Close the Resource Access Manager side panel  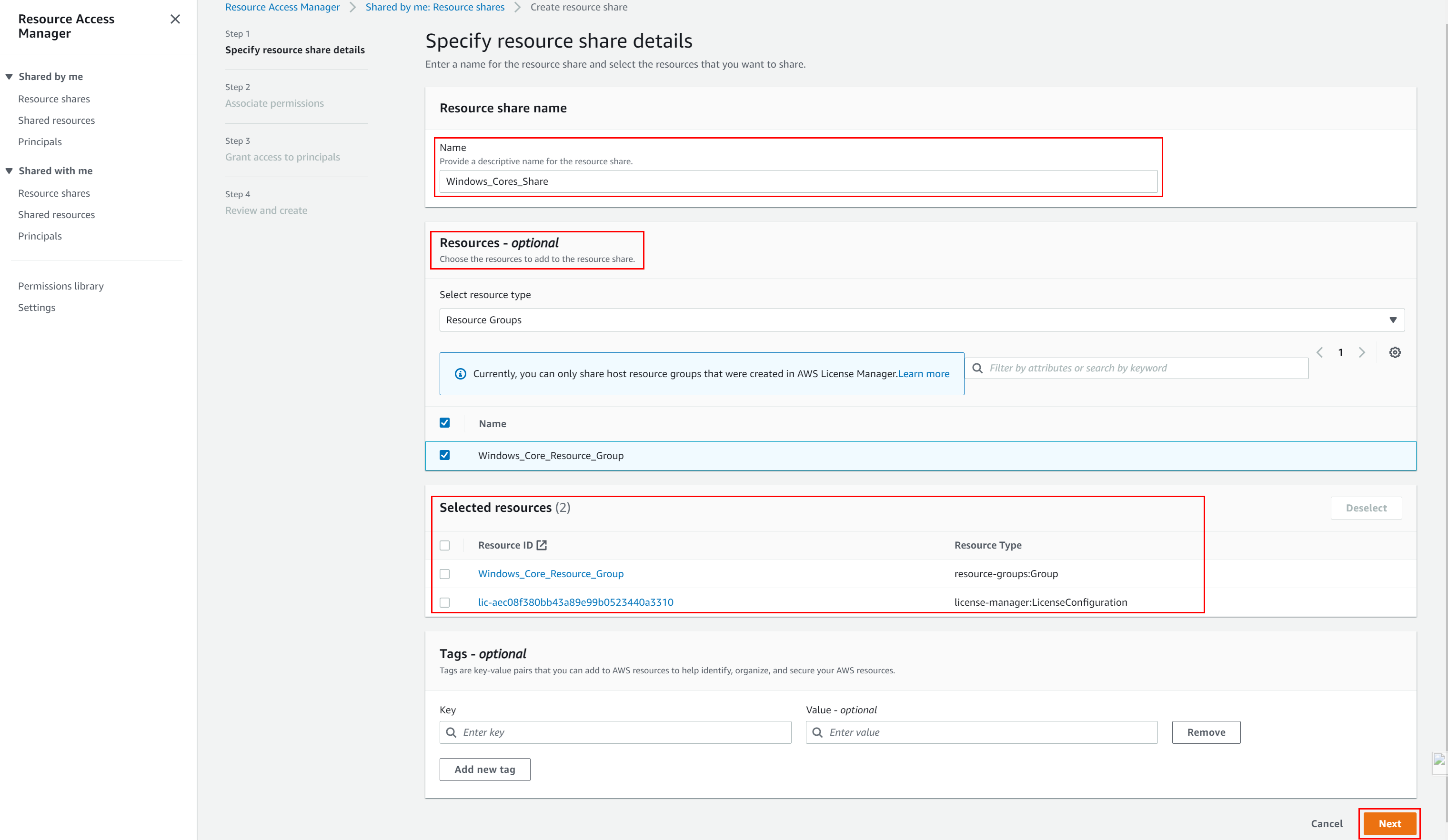pyautogui.click(x=175, y=19)
